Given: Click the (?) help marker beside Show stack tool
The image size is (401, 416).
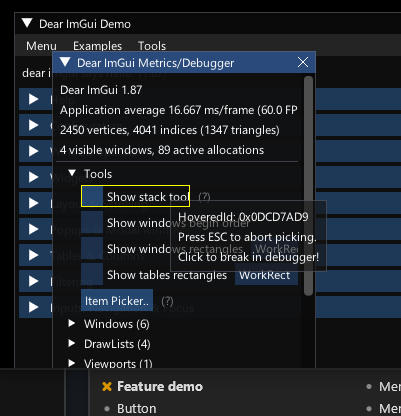Looking at the screenshot, I should [204, 197].
